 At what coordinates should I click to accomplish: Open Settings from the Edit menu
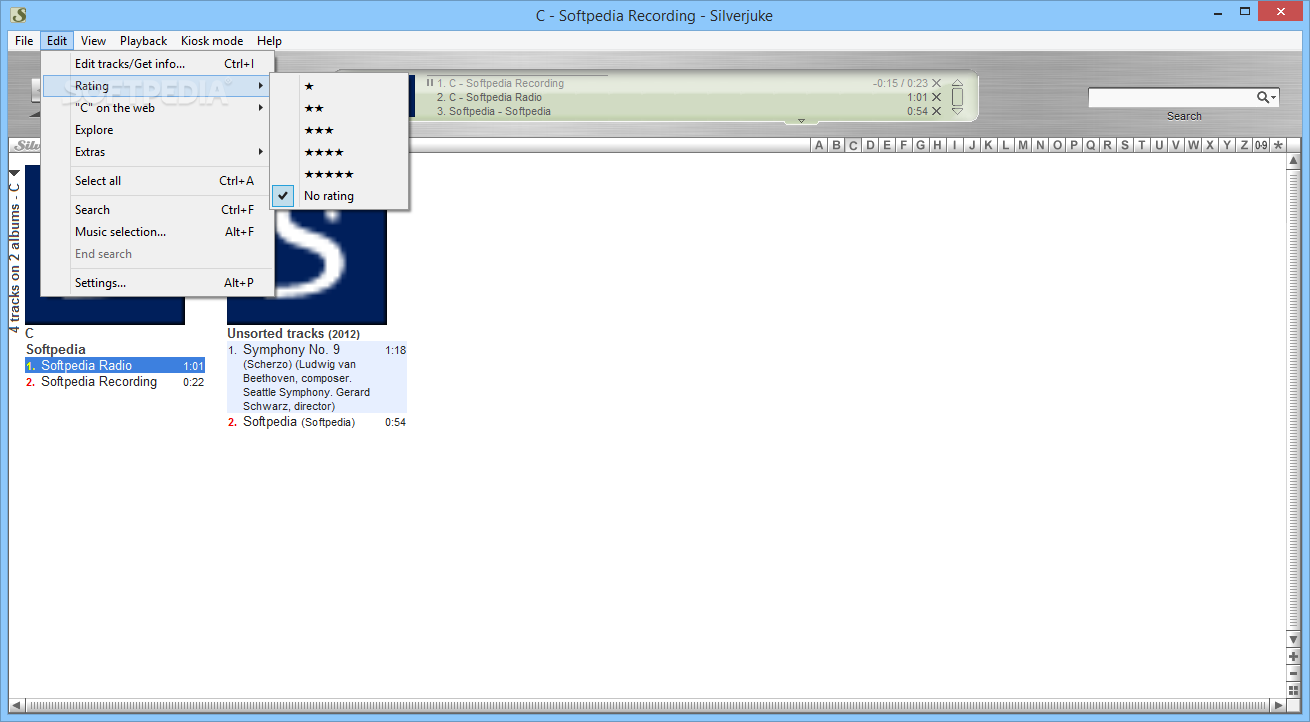(x=157, y=283)
